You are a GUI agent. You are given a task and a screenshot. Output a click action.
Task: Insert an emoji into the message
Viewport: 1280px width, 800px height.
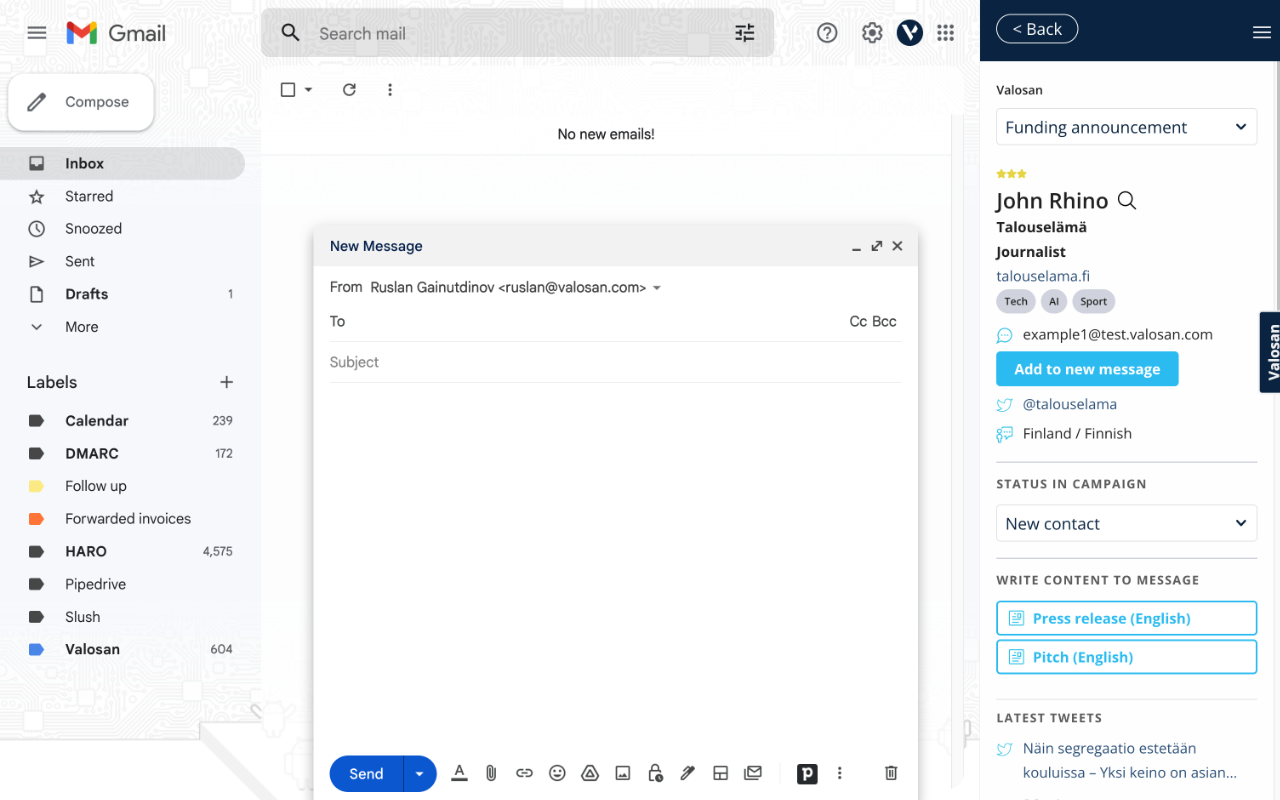(557, 773)
